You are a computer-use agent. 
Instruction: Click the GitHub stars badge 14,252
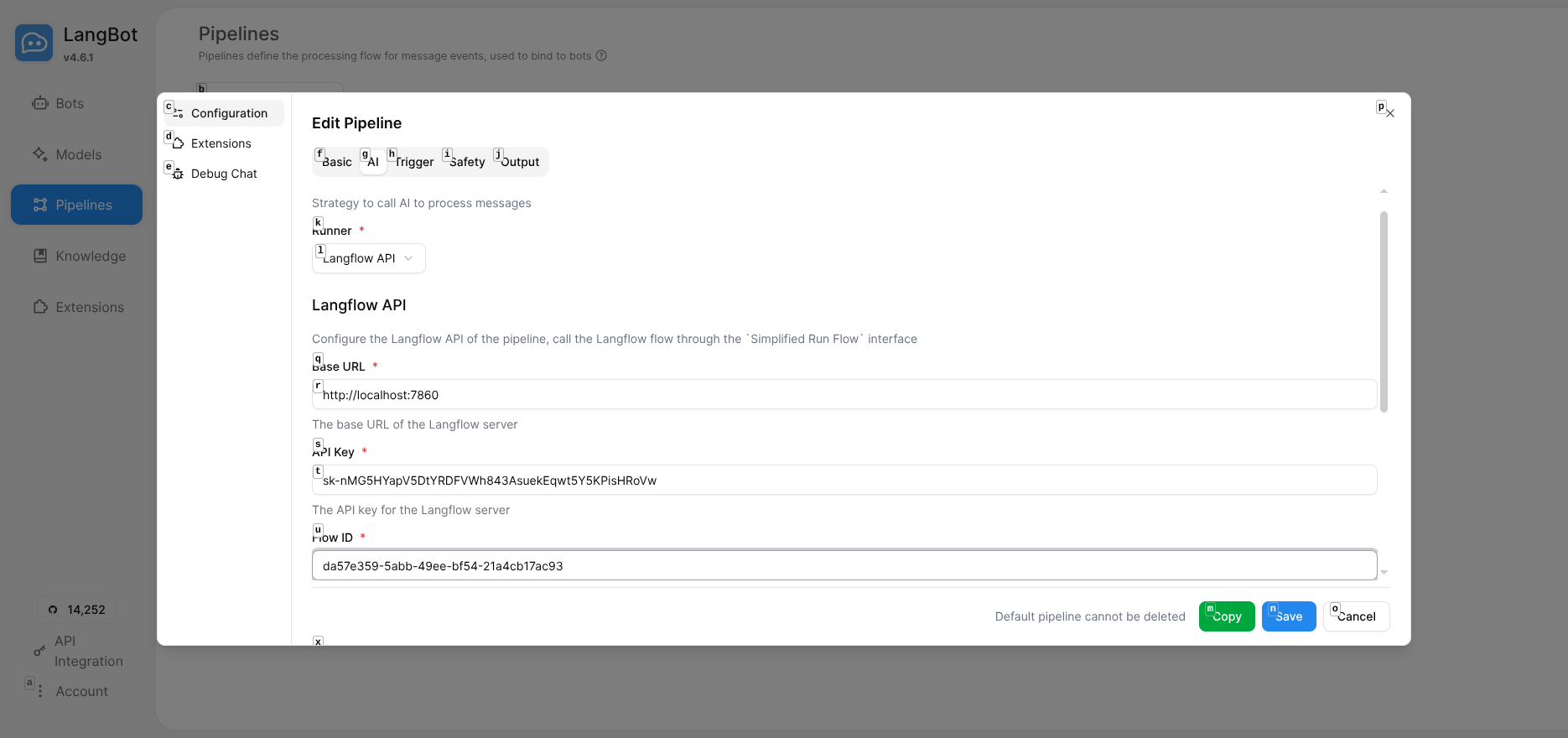pyautogui.click(x=77, y=610)
